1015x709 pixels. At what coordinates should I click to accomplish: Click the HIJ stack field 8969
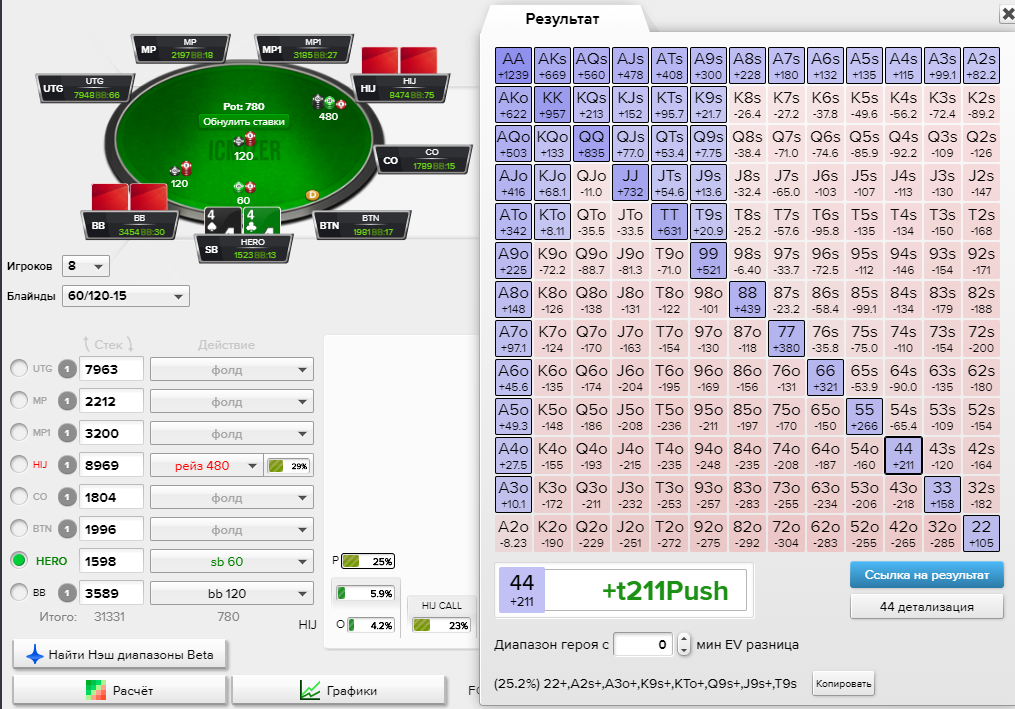click(x=111, y=465)
